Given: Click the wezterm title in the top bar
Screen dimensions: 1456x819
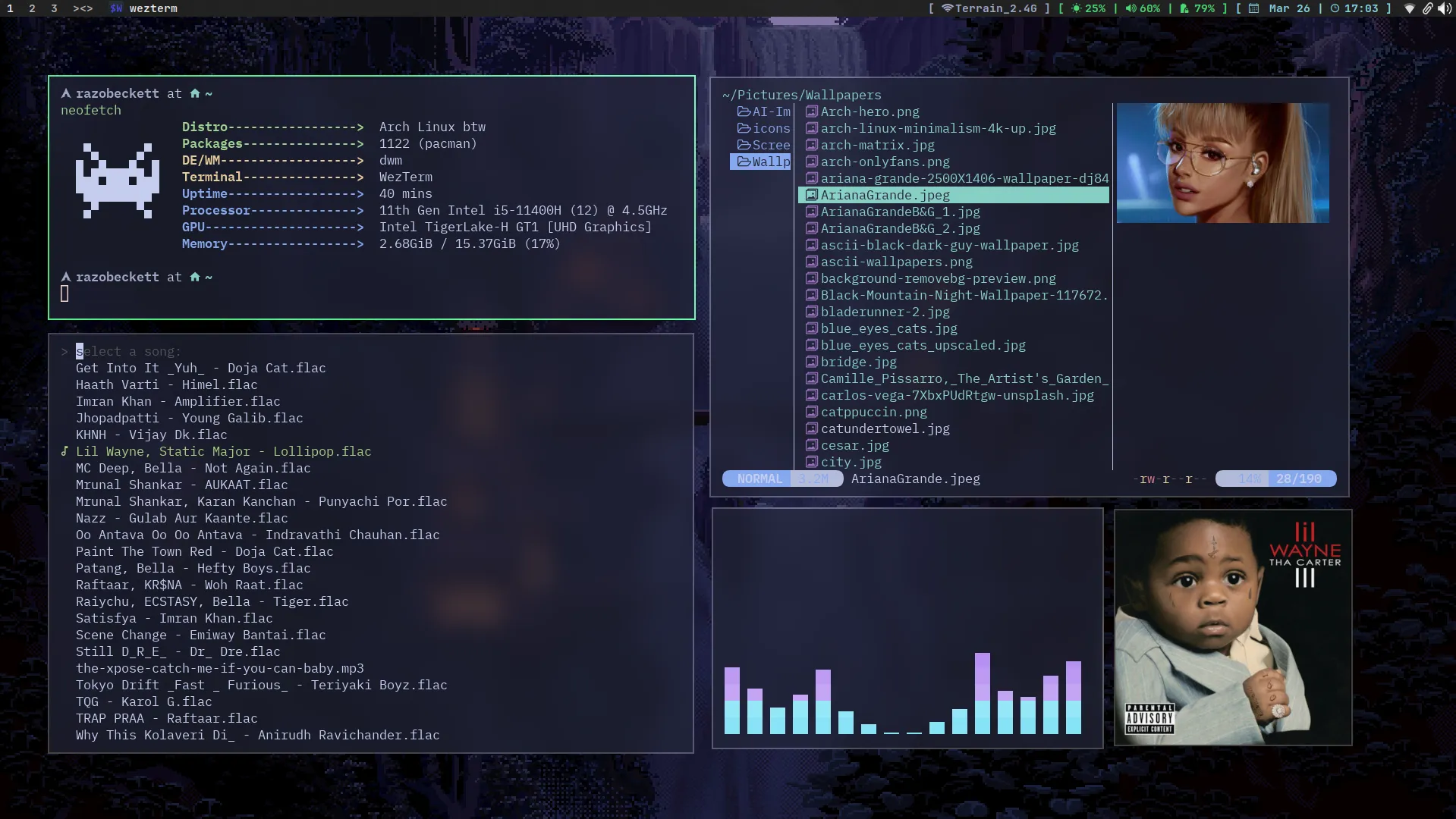Looking at the screenshot, I should (x=153, y=8).
